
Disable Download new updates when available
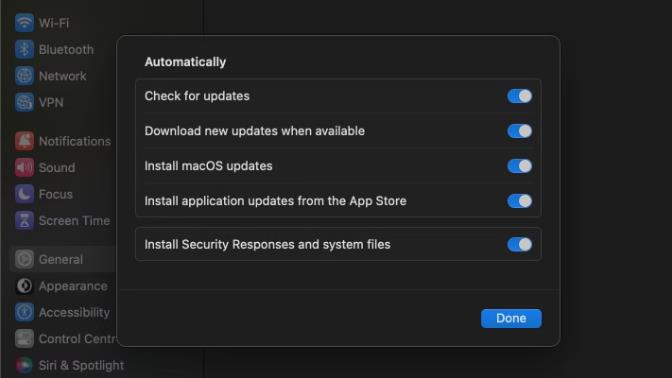[519, 131]
